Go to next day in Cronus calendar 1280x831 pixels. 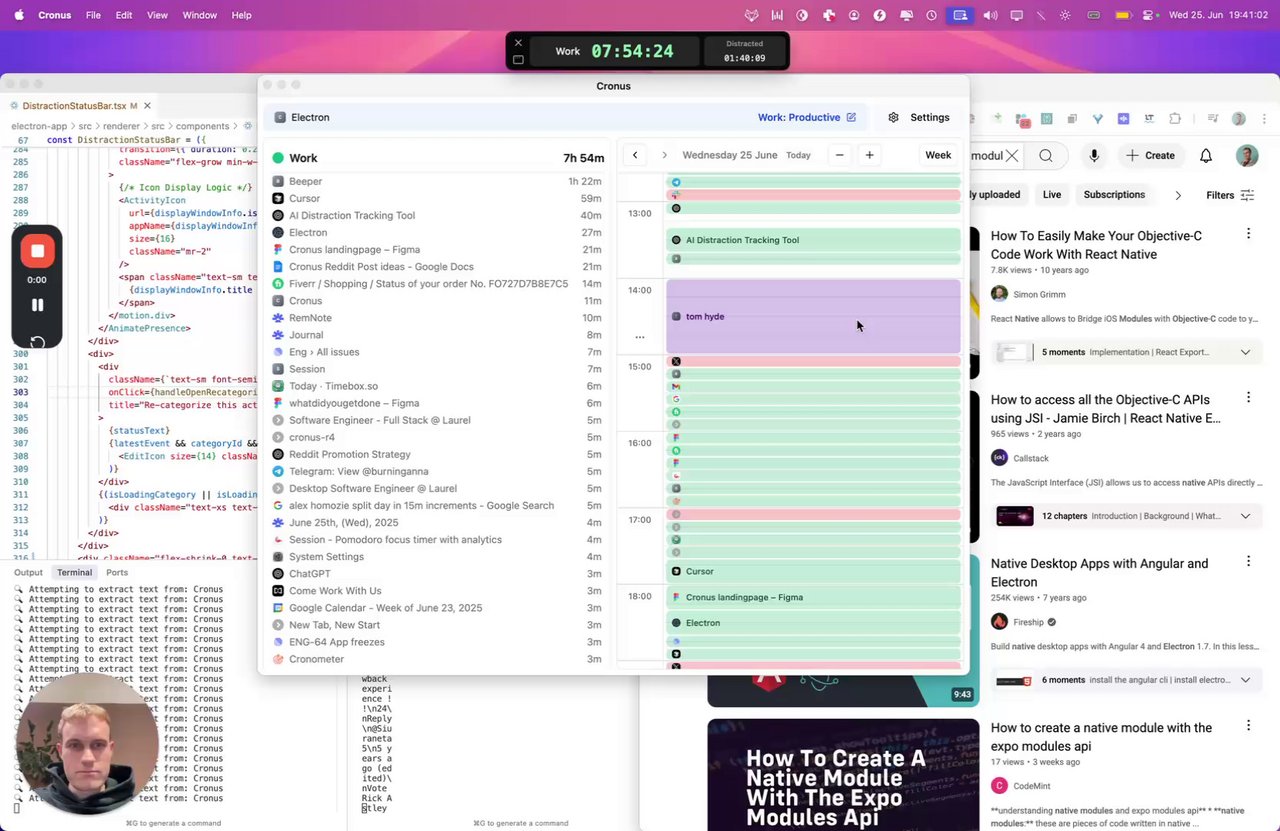664,155
